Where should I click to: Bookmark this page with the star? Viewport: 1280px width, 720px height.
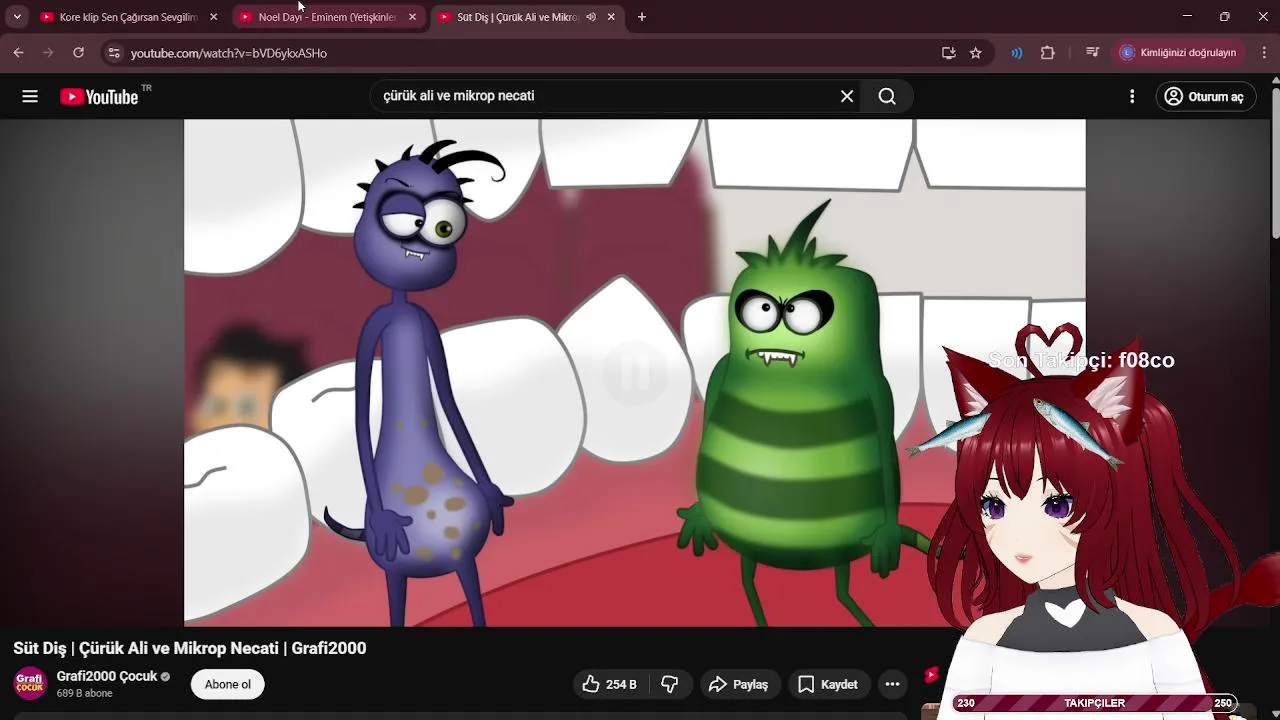[976, 53]
